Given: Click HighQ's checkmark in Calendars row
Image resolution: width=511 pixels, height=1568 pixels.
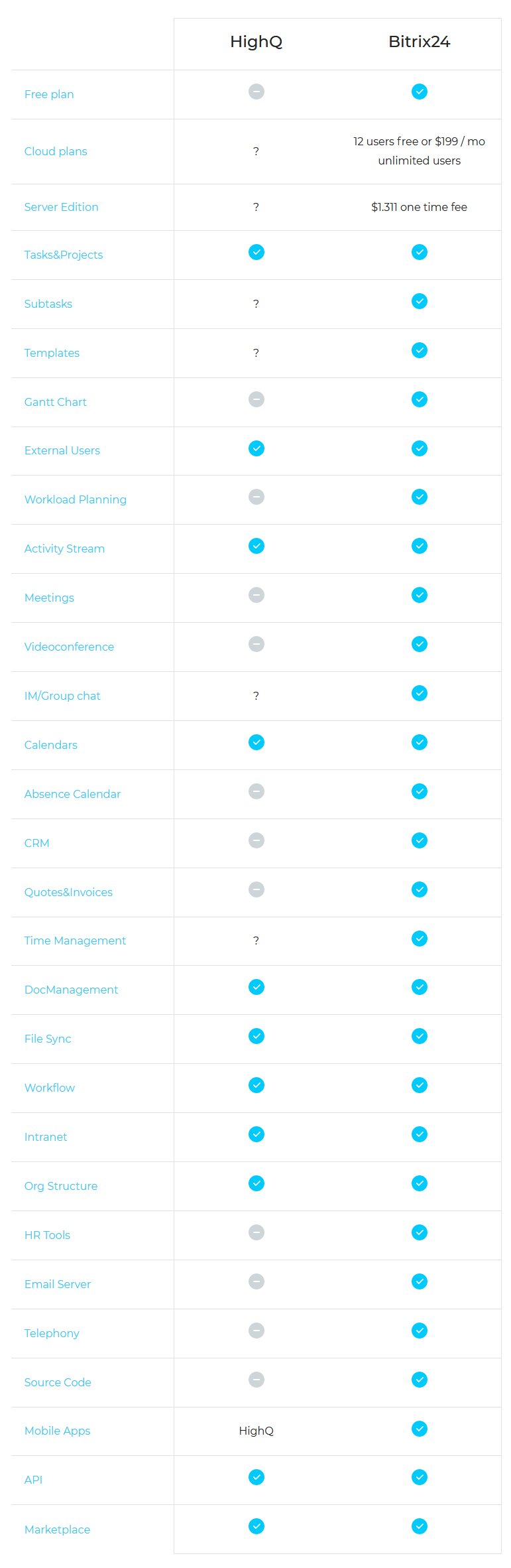Looking at the screenshot, I should [x=256, y=742].
